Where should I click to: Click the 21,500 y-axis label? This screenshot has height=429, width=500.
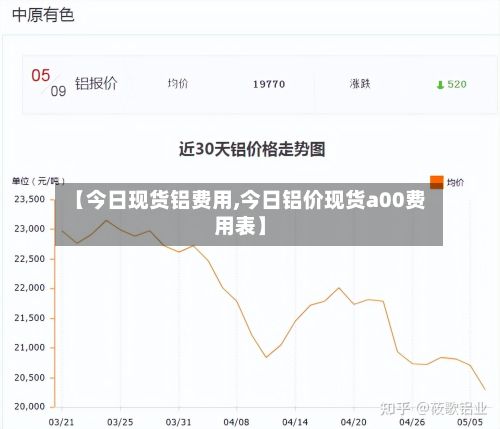pyautogui.click(x=29, y=318)
